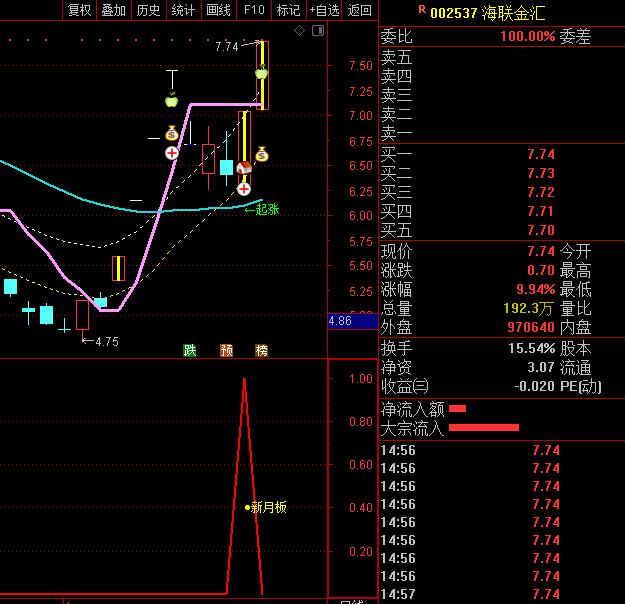The image size is (625, 604).
Task: Open the 统计 statistics option
Action: tap(183, 10)
